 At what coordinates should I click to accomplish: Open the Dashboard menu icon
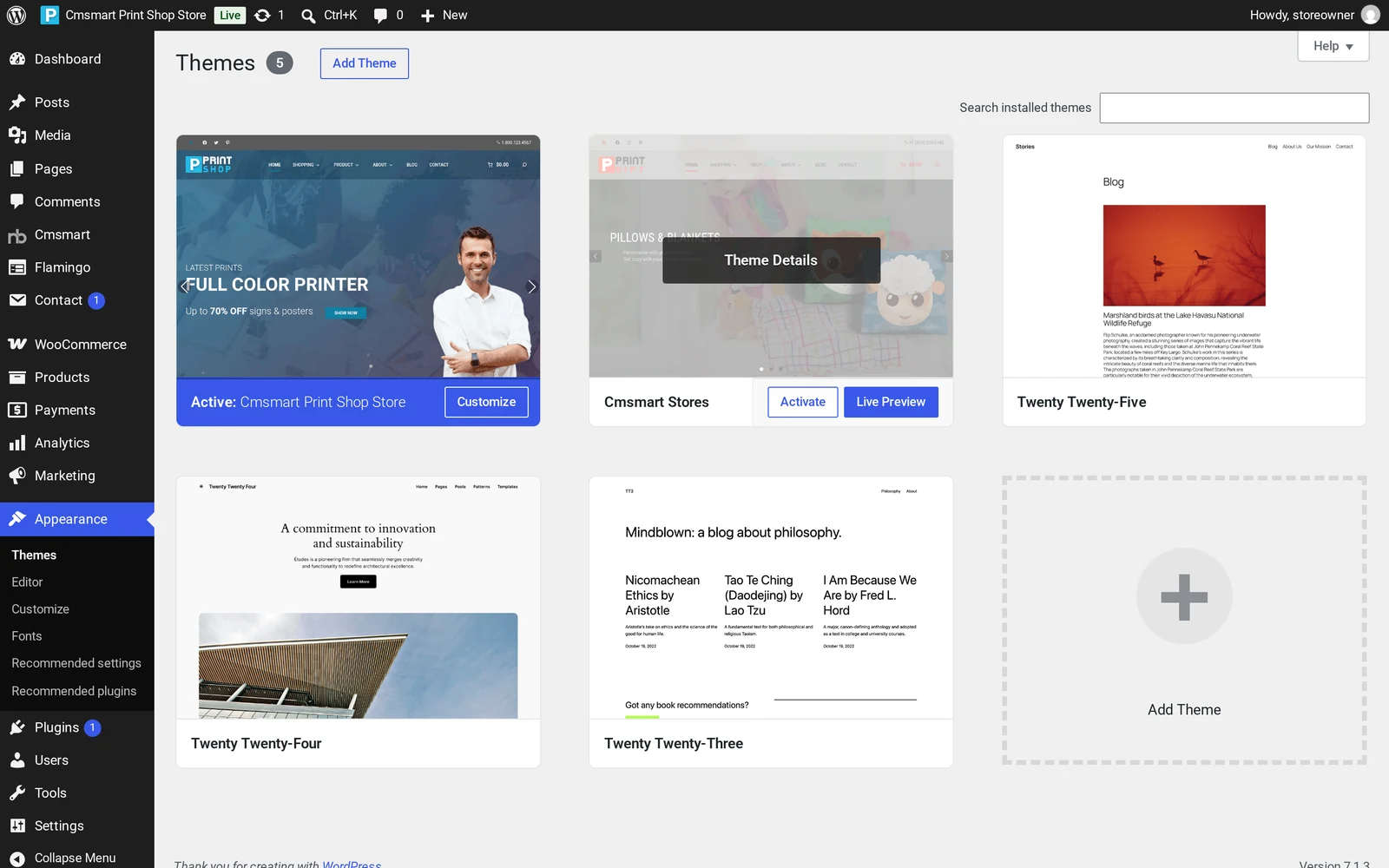tap(17, 59)
